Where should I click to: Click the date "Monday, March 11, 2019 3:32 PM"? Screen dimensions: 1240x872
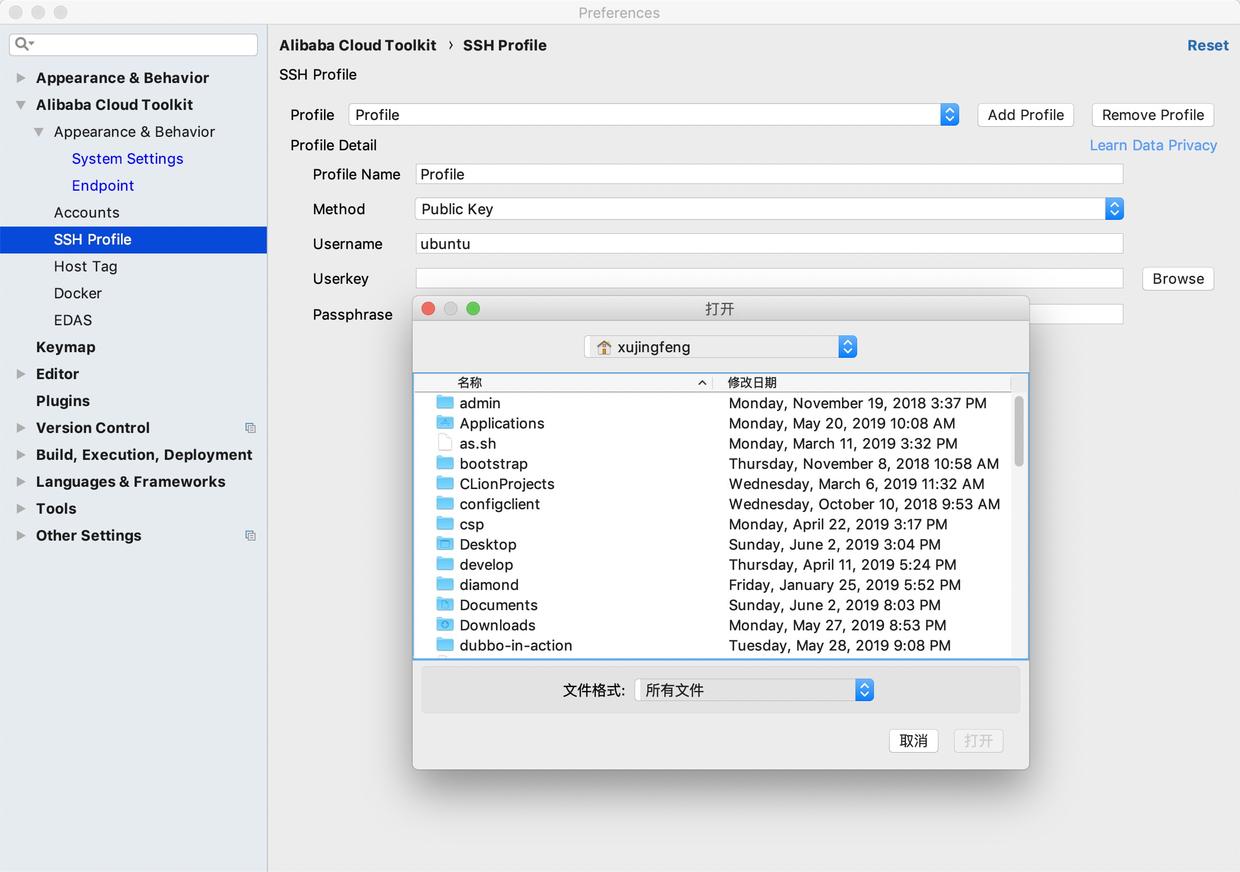click(x=843, y=443)
